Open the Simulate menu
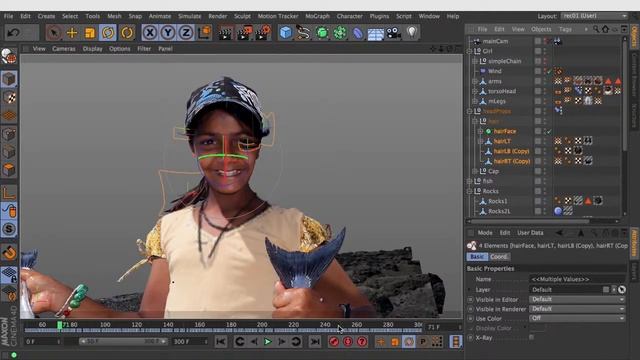640x360 pixels. (189, 16)
